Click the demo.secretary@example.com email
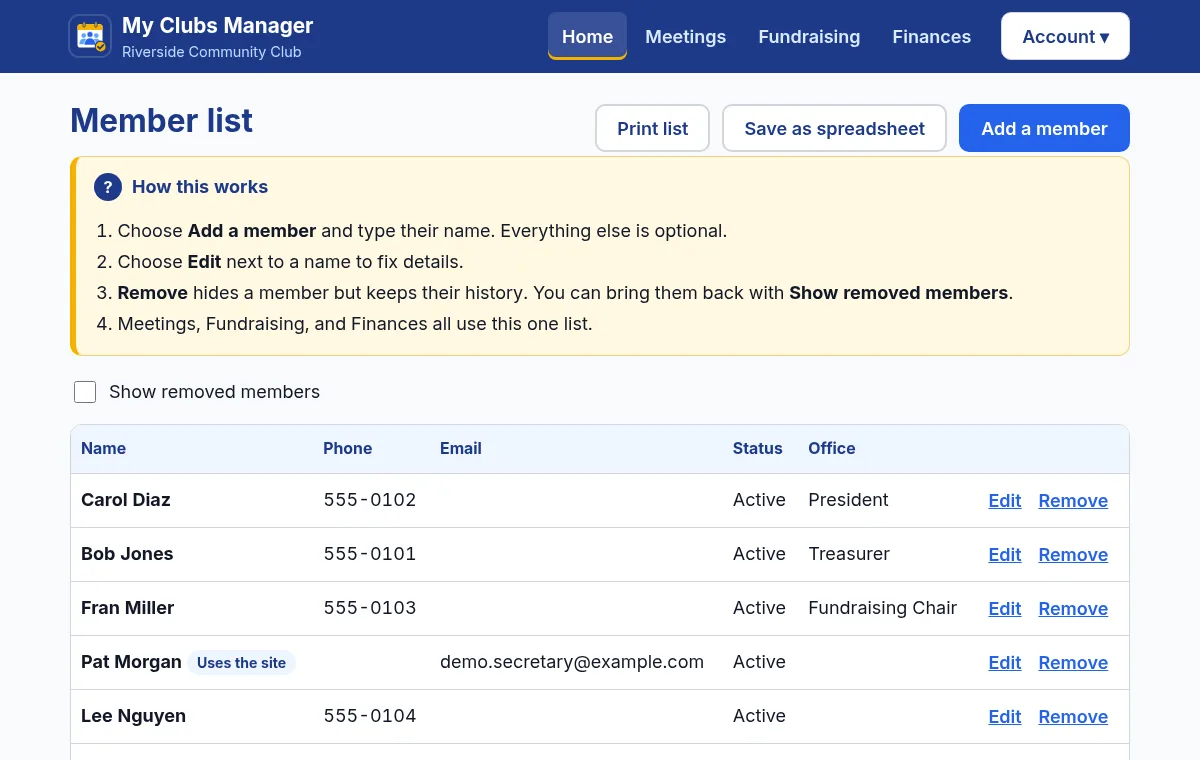This screenshot has width=1200, height=760. point(572,662)
